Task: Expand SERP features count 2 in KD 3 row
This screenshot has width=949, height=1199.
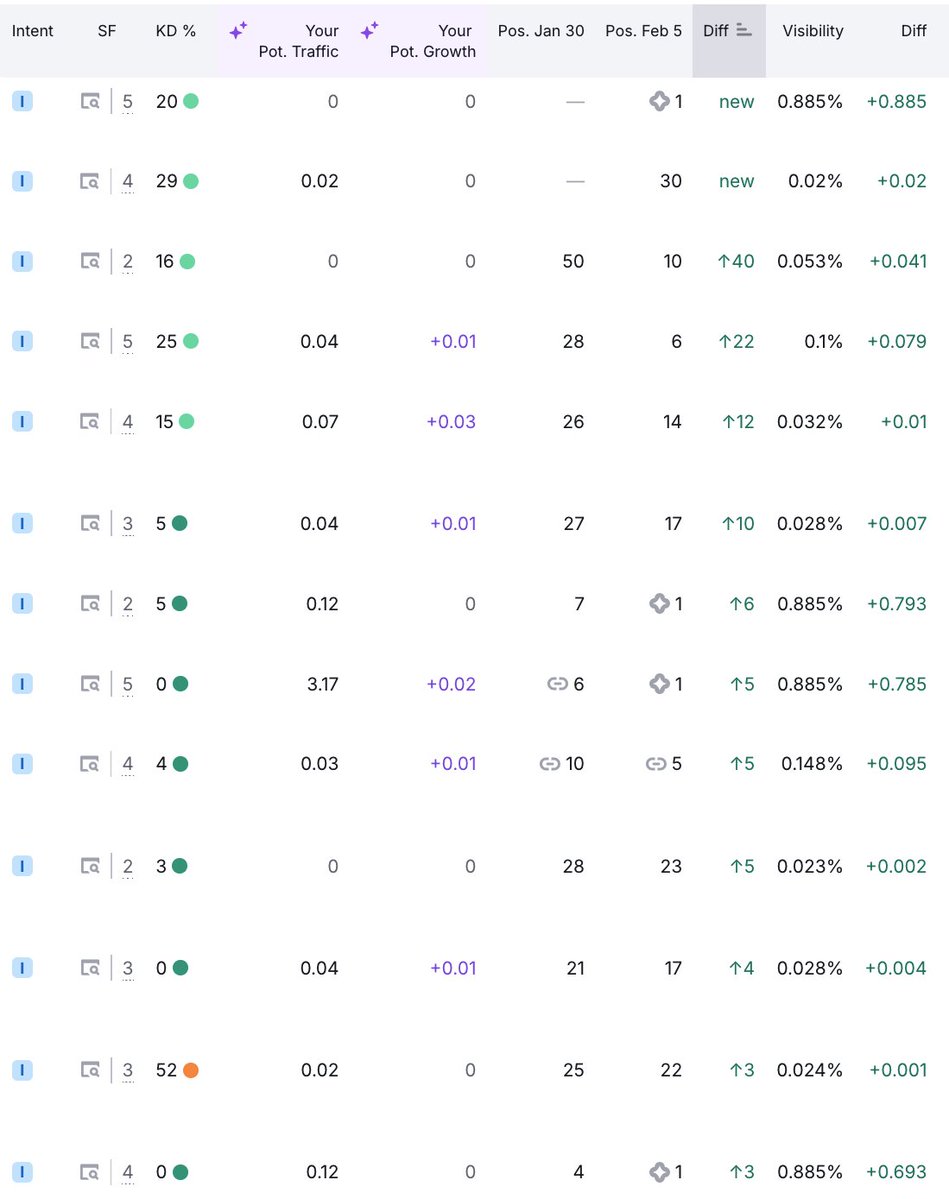Action: click(x=128, y=867)
